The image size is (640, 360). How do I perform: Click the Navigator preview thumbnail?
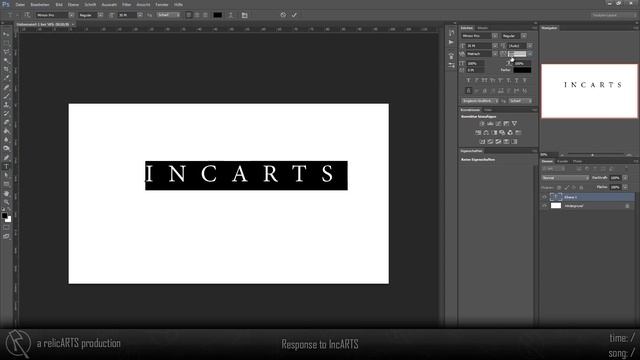(x=589, y=91)
